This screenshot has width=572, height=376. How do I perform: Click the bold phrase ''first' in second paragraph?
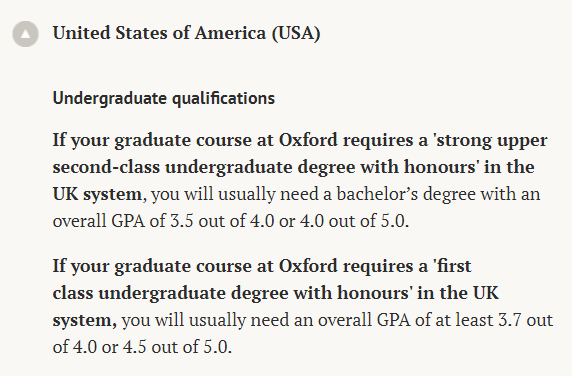(x=452, y=266)
